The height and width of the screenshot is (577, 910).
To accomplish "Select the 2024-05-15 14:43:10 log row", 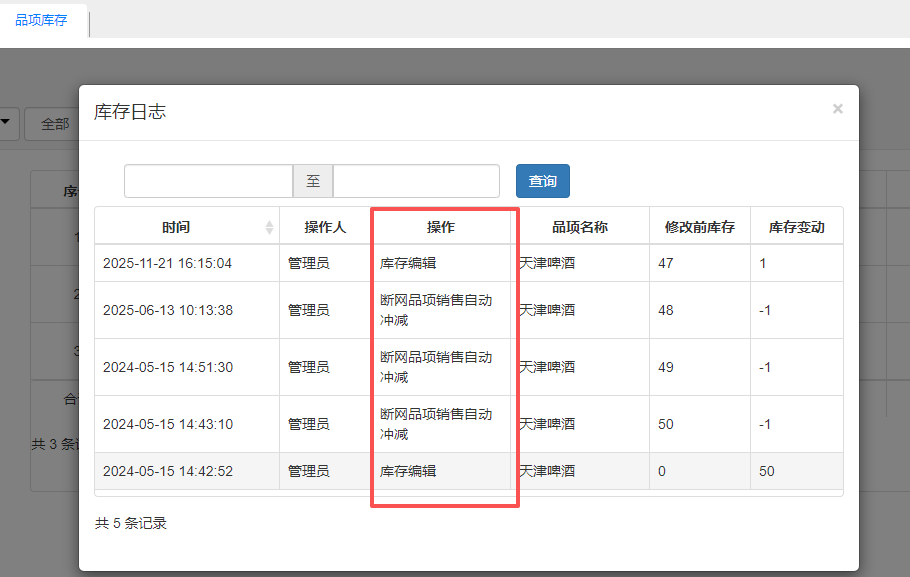I will [167, 424].
